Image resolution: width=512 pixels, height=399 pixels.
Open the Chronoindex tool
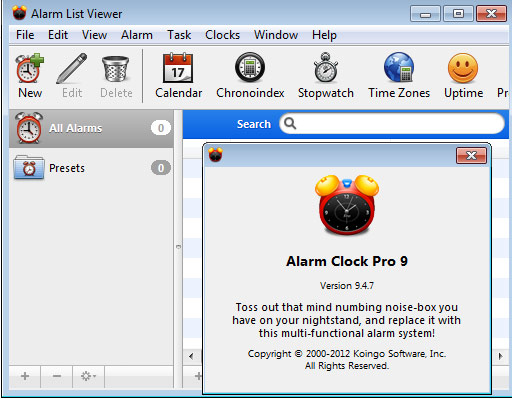pyautogui.click(x=250, y=76)
